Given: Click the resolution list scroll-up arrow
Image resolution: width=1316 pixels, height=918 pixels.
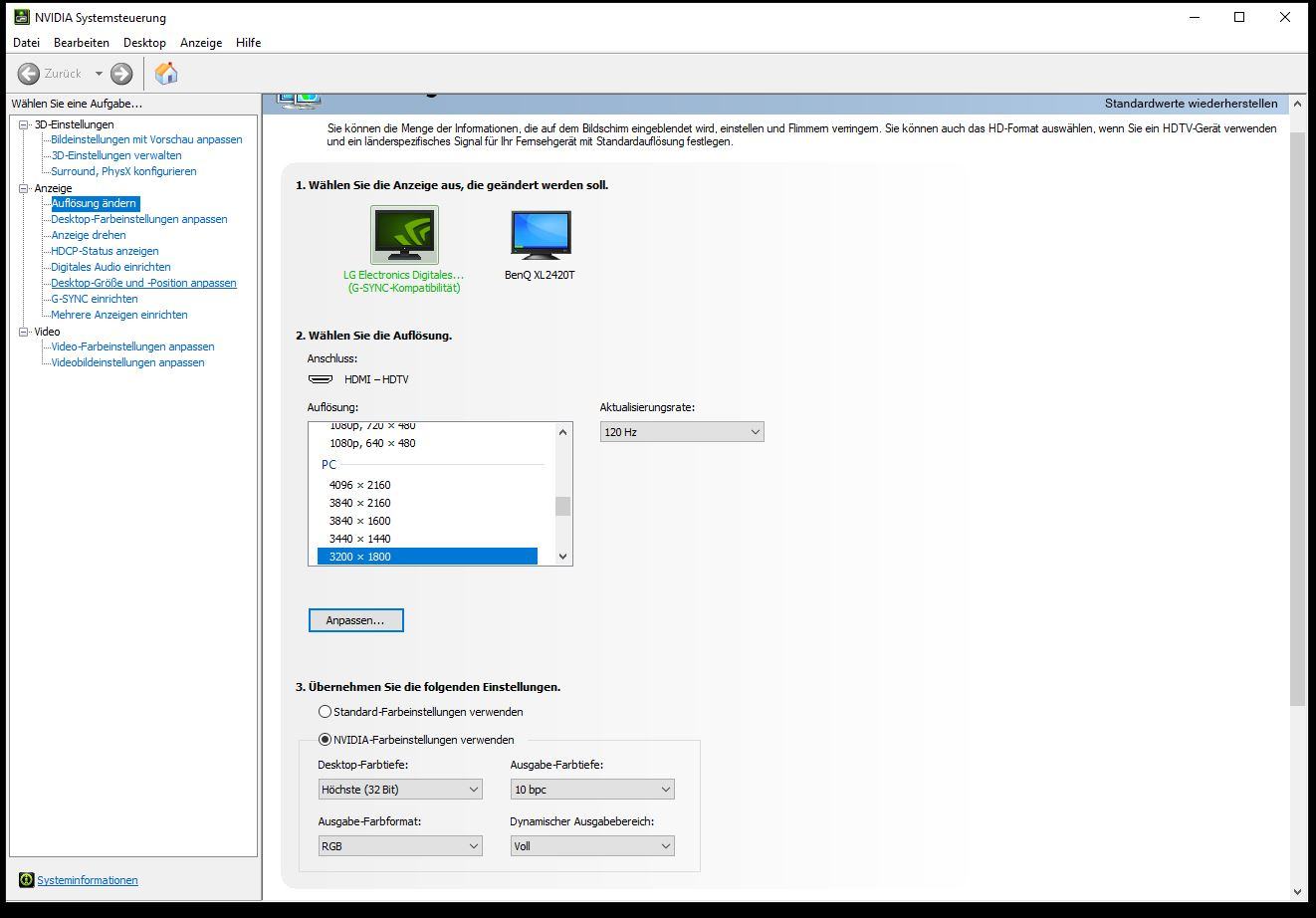Looking at the screenshot, I should 563,432.
